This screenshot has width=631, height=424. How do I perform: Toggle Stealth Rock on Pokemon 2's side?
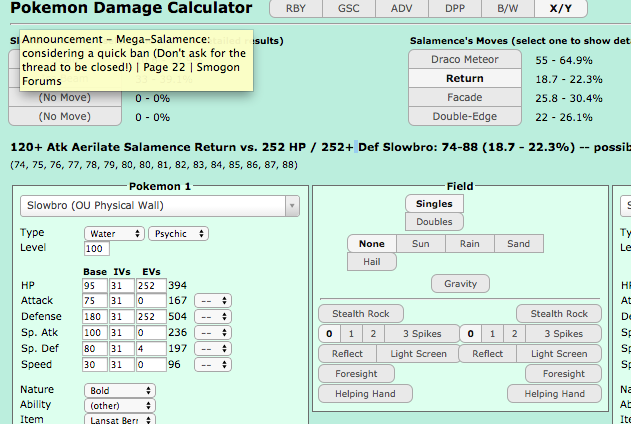(559, 314)
